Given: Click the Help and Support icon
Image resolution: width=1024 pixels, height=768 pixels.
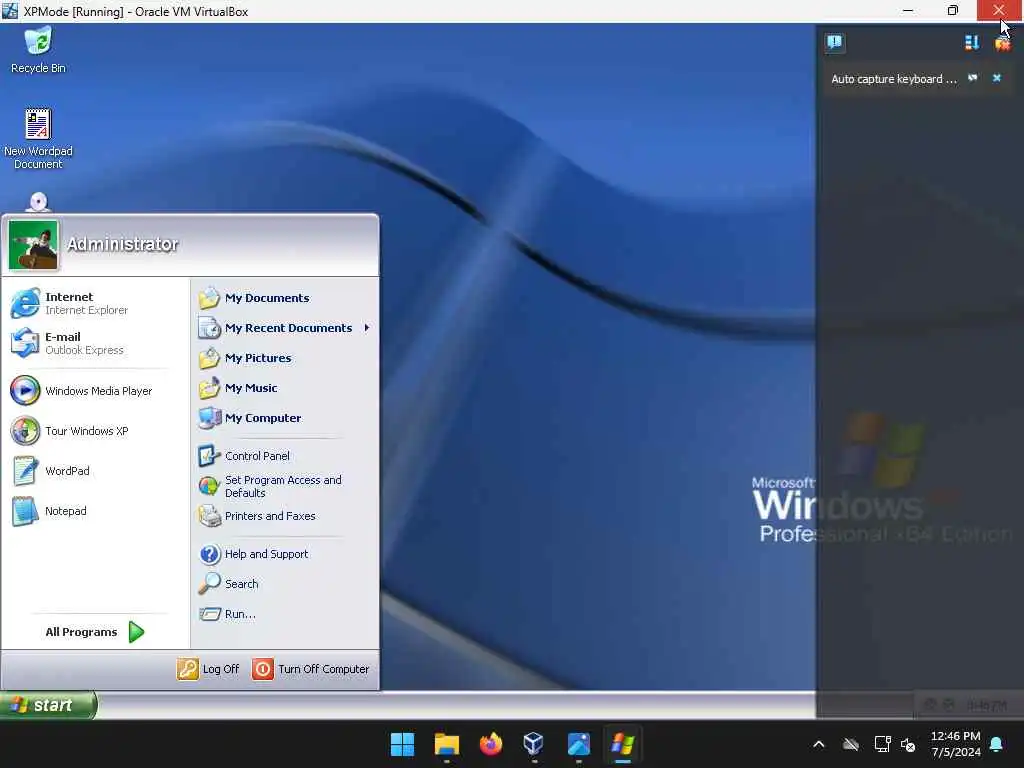Looking at the screenshot, I should pos(210,554).
